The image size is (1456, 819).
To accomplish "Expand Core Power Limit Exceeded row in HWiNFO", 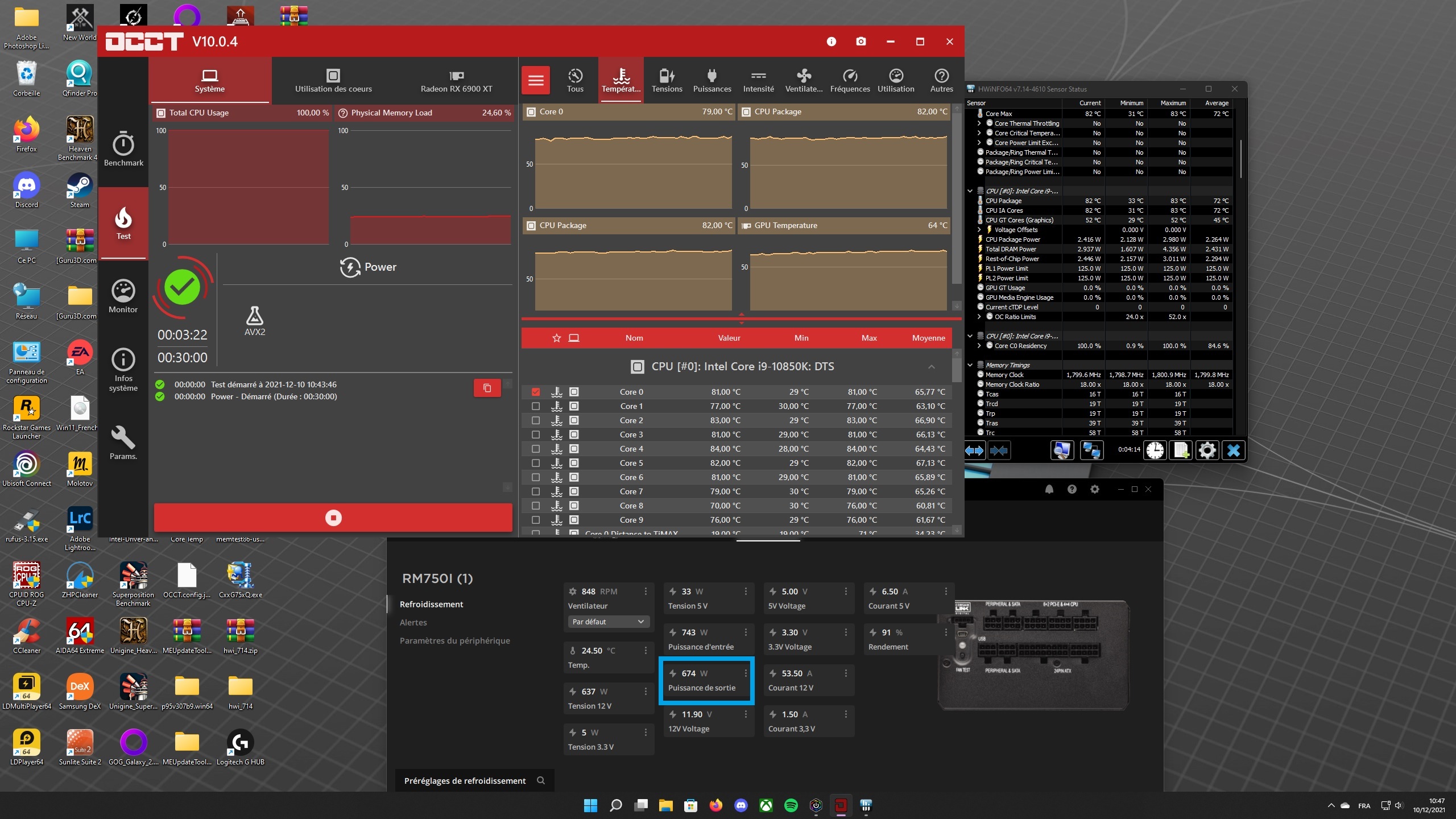I will [x=979, y=143].
